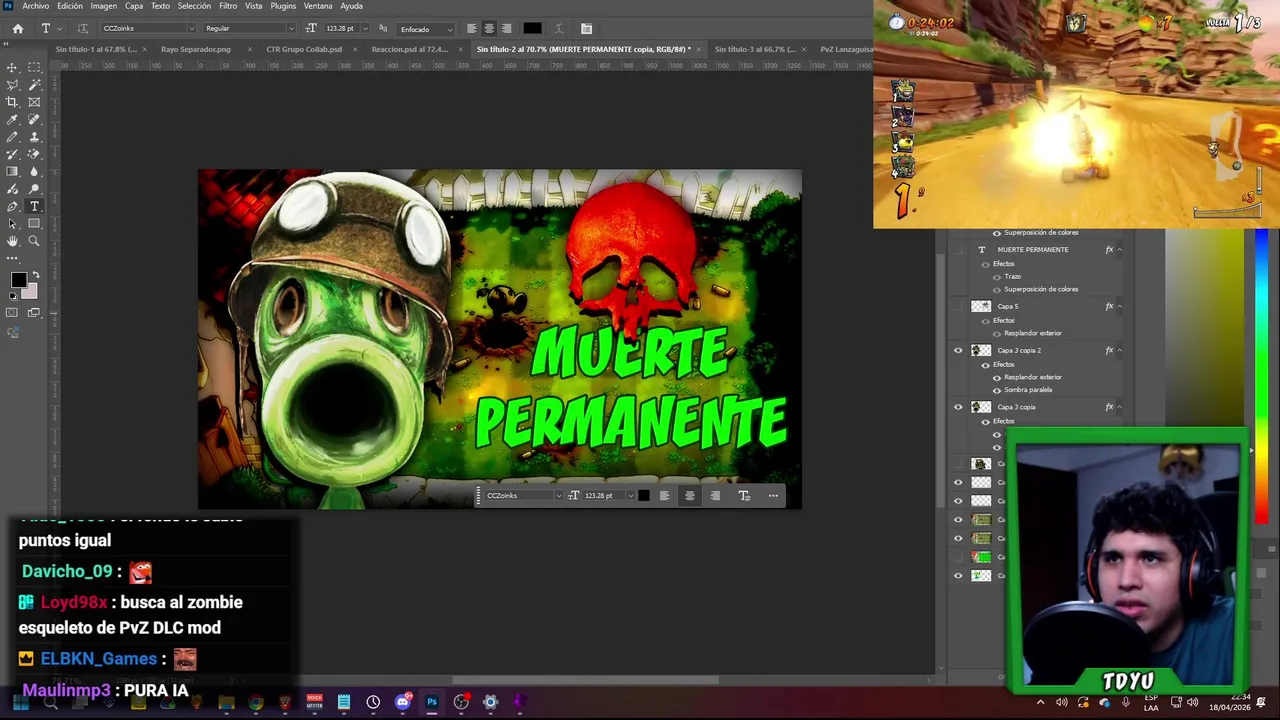Screen dimensions: 1280x720
Task: Open the font size dropdown in options bar
Action: 363,28
